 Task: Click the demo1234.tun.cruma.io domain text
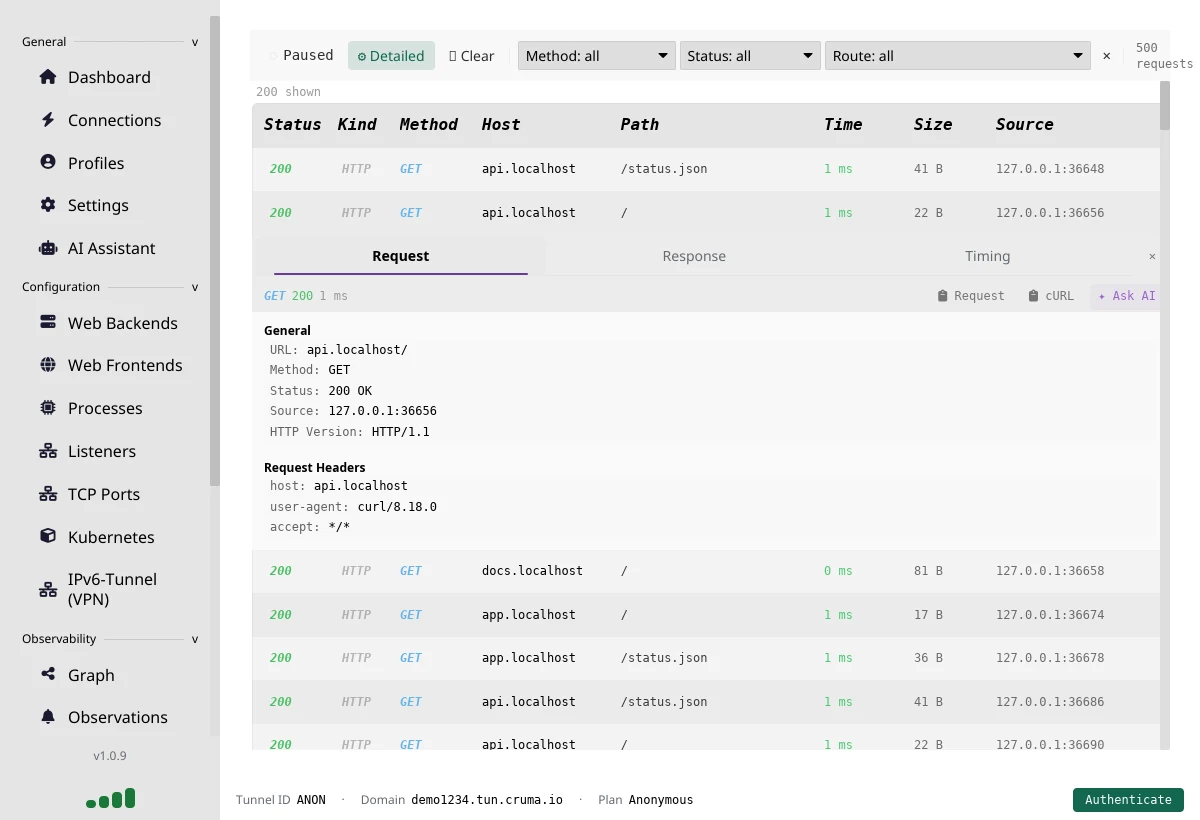point(487,800)
